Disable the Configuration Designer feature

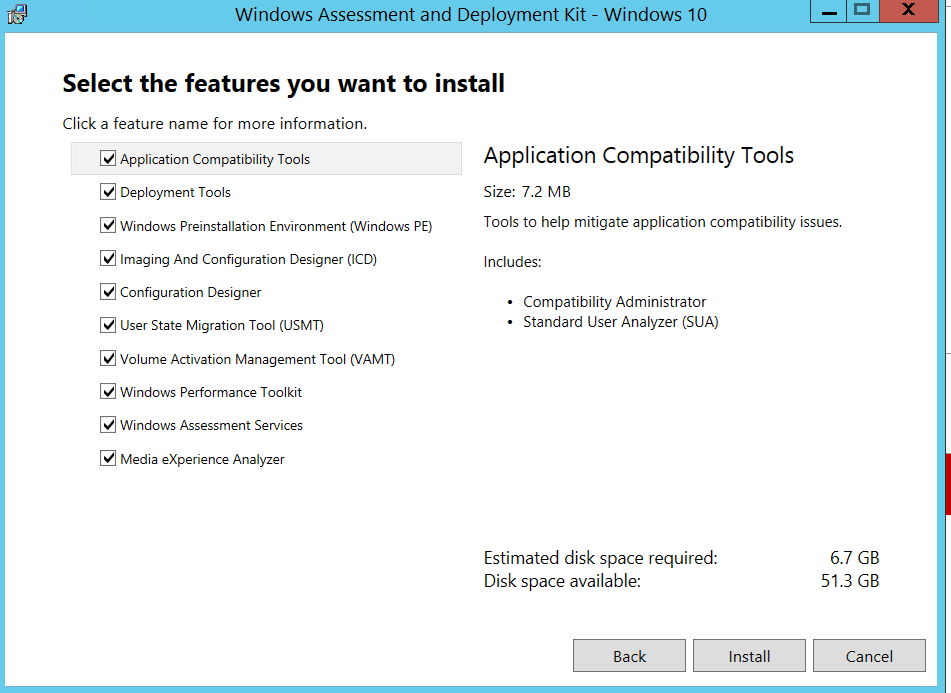click(108, 292)
